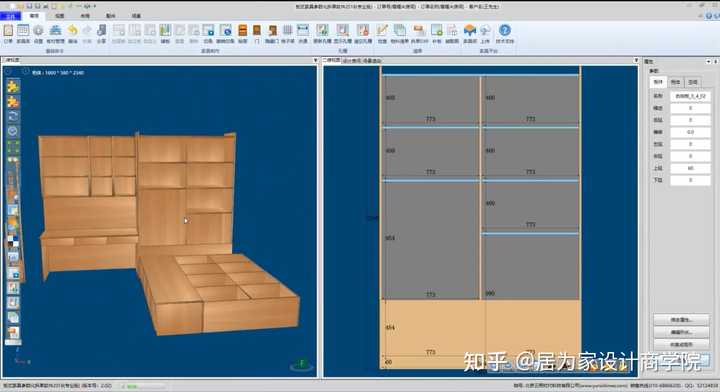
Task: Select the pencil edit icon in the ribbon
Action: tap(382, 31)
